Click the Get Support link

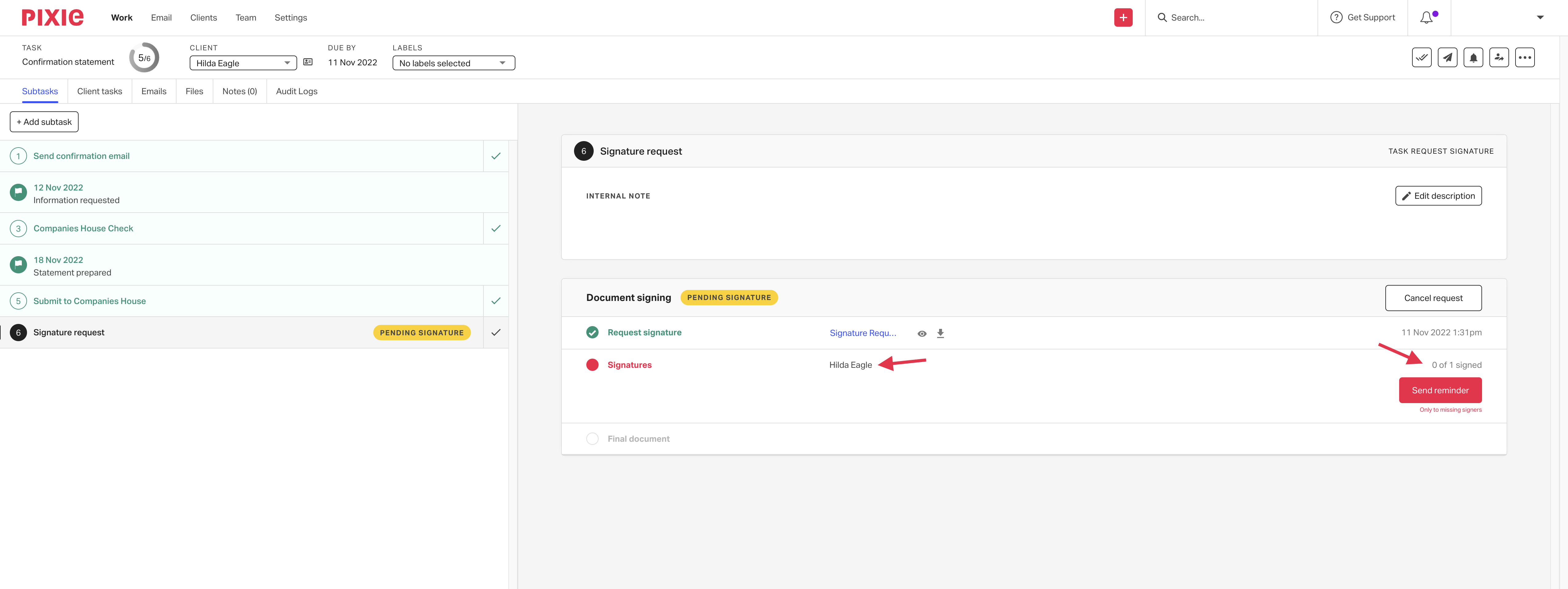coord(1371,18)
